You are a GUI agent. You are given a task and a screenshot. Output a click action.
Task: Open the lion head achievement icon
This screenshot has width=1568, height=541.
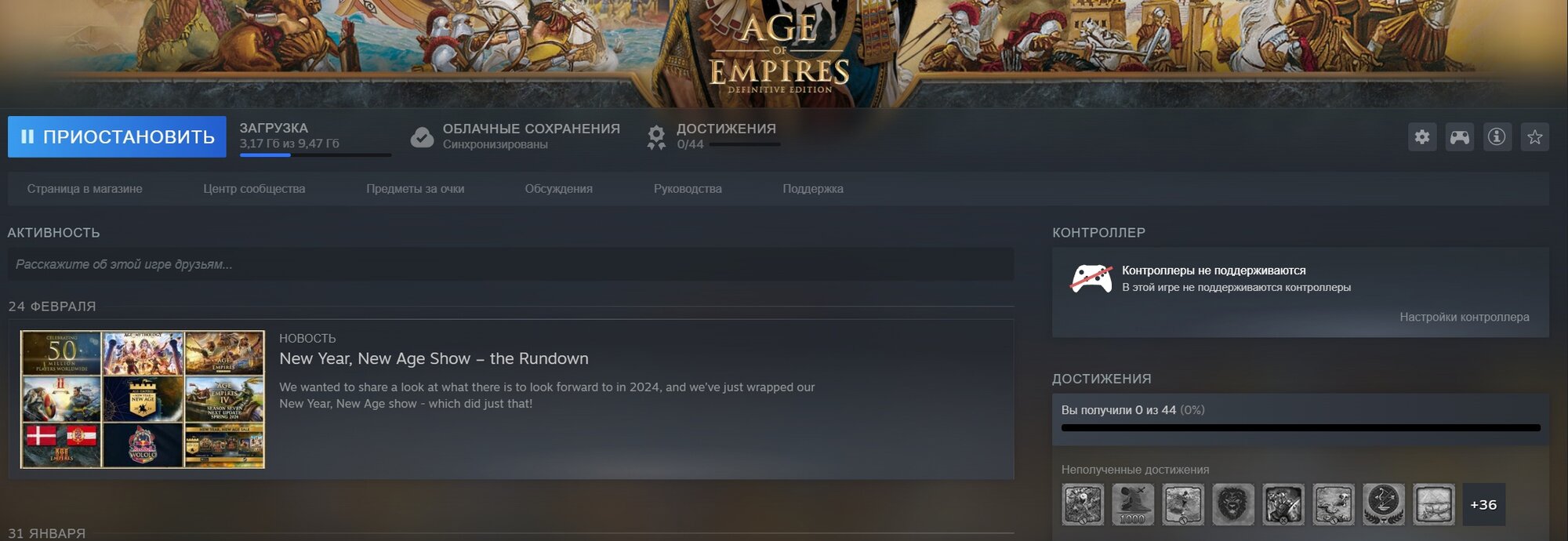(1233, 504)
